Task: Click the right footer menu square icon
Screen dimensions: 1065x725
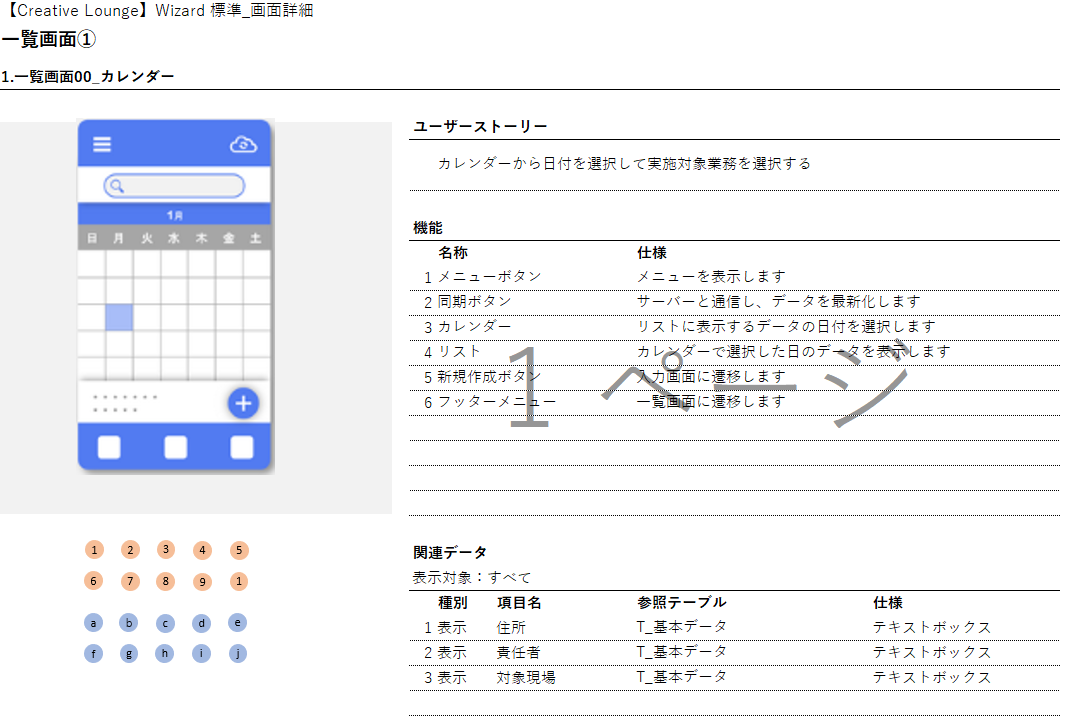Action: pyautogui.click(x=242, y=447)
